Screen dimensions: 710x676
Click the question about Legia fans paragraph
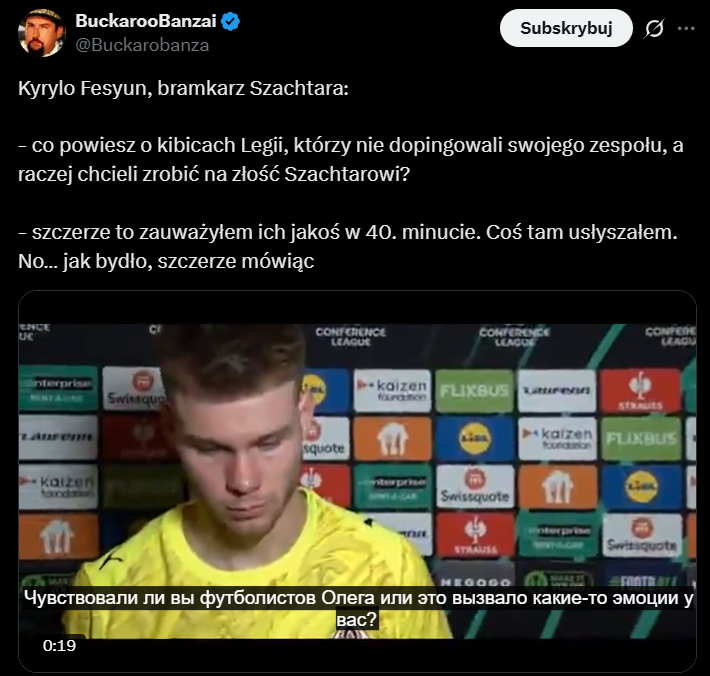pos(350,160)
